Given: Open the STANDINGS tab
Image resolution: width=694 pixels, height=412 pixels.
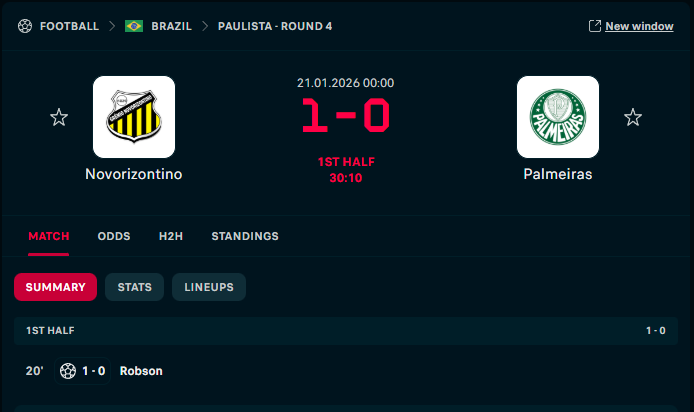Looking at the screenshot, I should click(x=245, y=237).
